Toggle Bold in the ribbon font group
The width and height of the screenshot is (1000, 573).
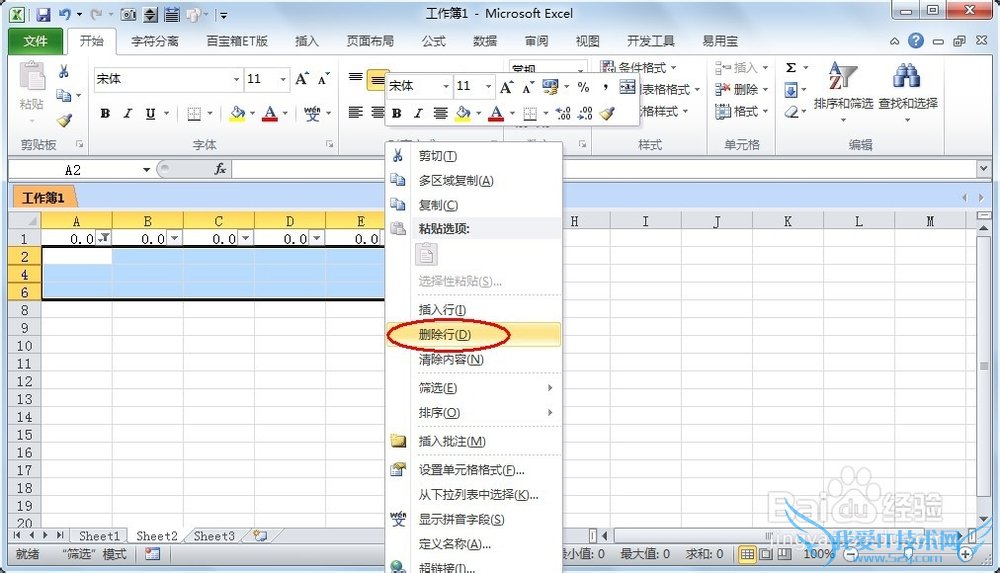[x=105, y=114]
